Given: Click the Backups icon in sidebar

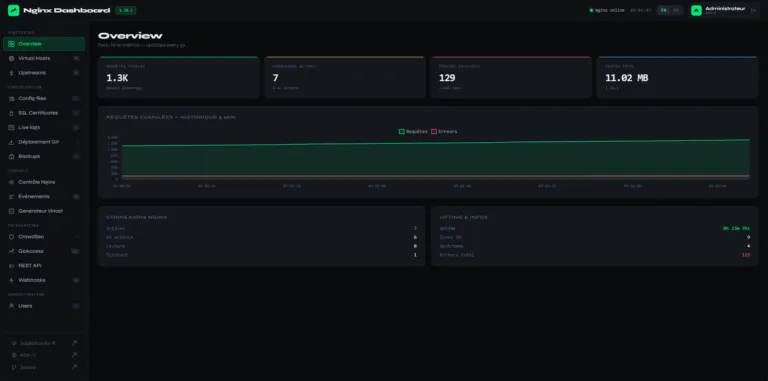Looking at the screenshot, I should pyautogui.click(x=12, y=156).
